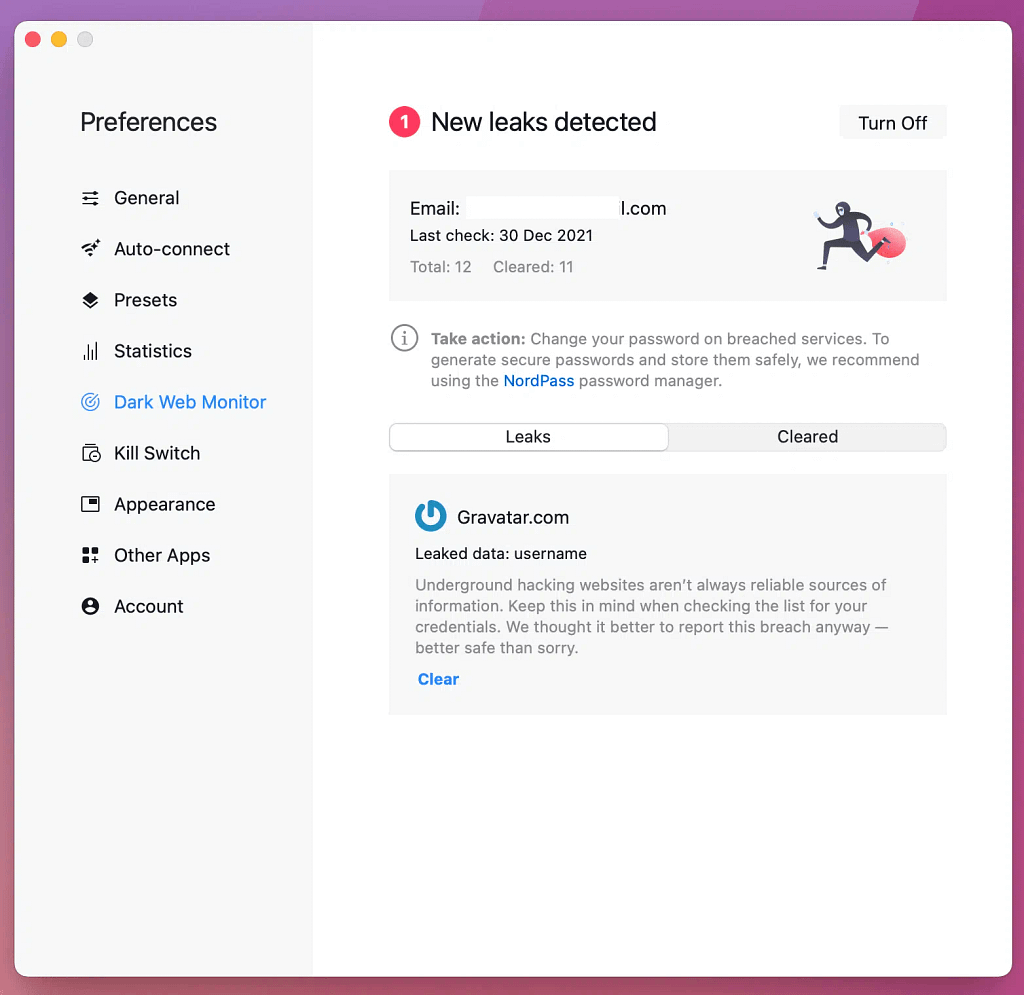Click the 'Cleared: 11' text

pyautogui.click(x=533, y=267)
